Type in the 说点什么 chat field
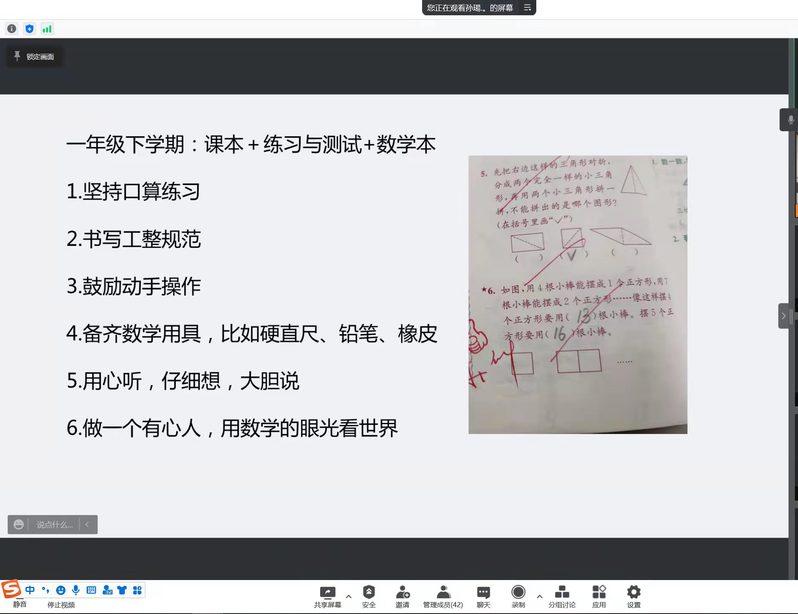 click(54, 524)
